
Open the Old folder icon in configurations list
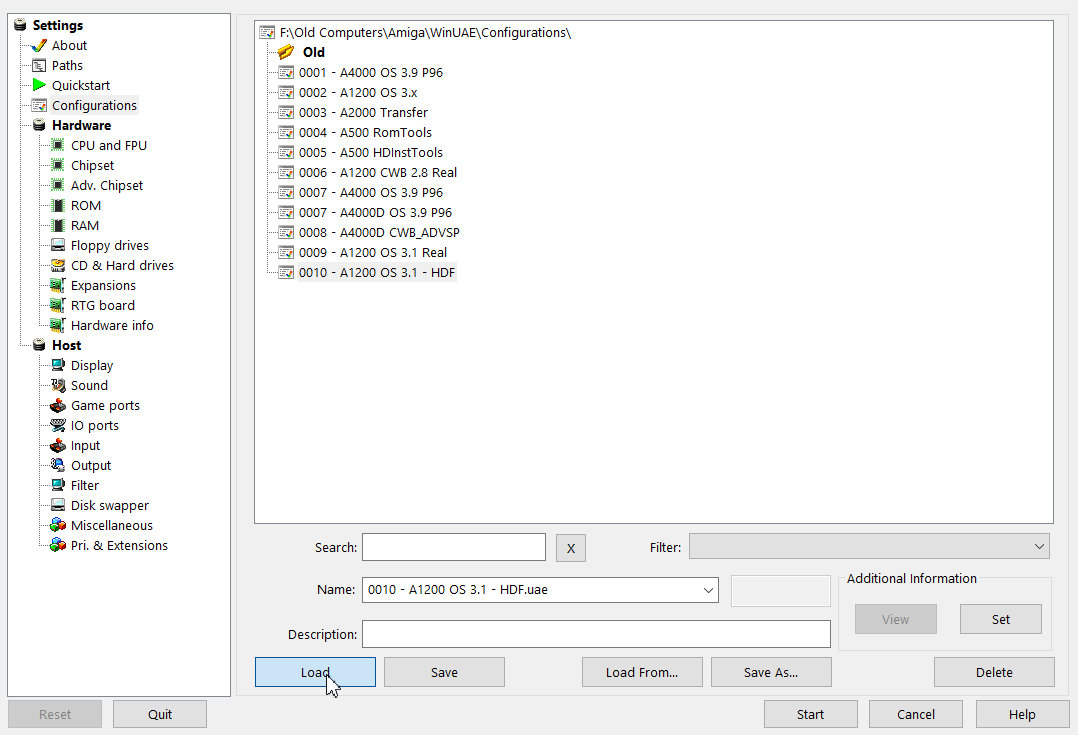286,52
